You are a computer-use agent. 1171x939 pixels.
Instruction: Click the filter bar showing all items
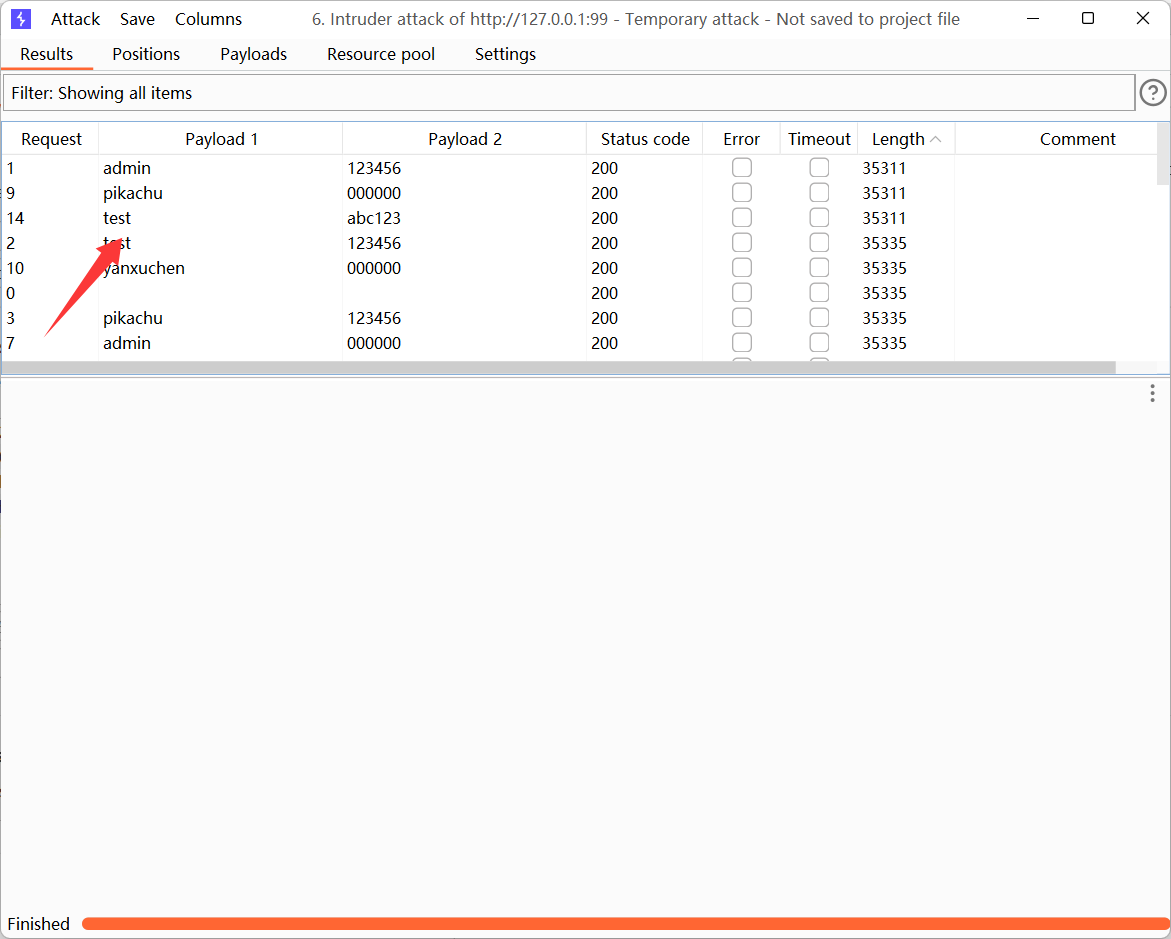(x=569, y=93)
